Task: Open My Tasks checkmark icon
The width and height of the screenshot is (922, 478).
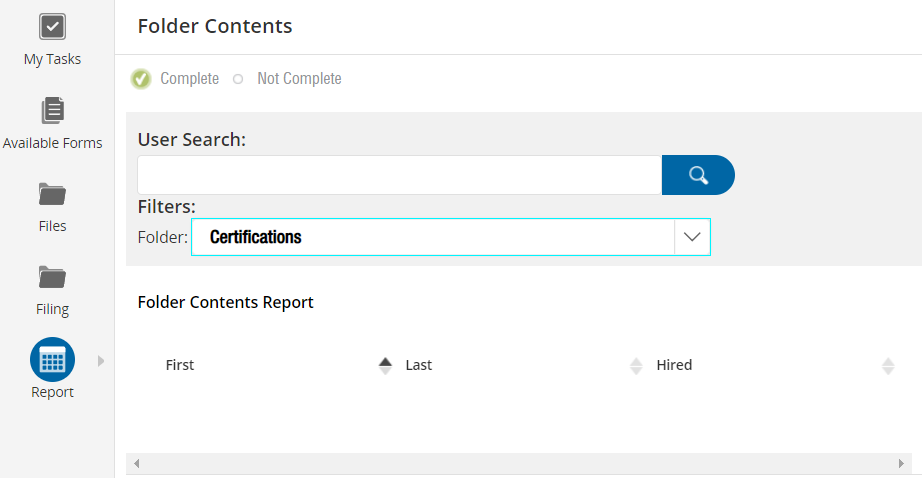Action: [52, 27]
